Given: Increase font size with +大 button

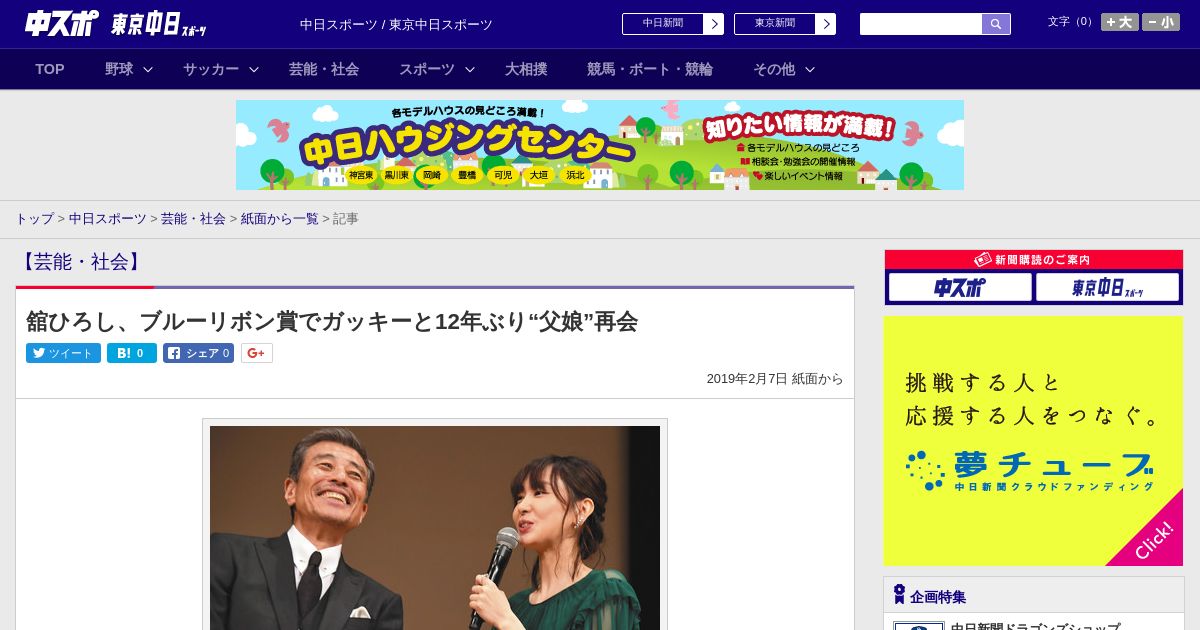Looking at the screenshot, I should [1120, 22].
